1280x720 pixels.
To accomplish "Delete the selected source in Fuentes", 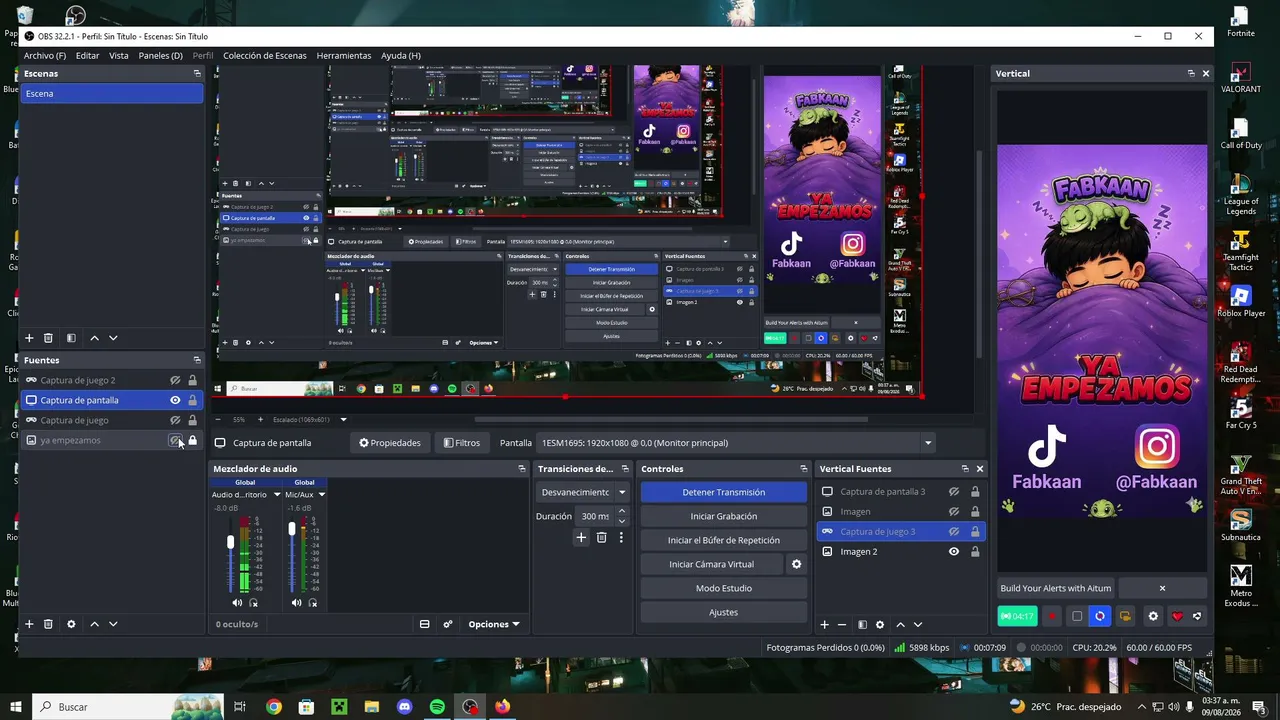I will pos(48,624).
